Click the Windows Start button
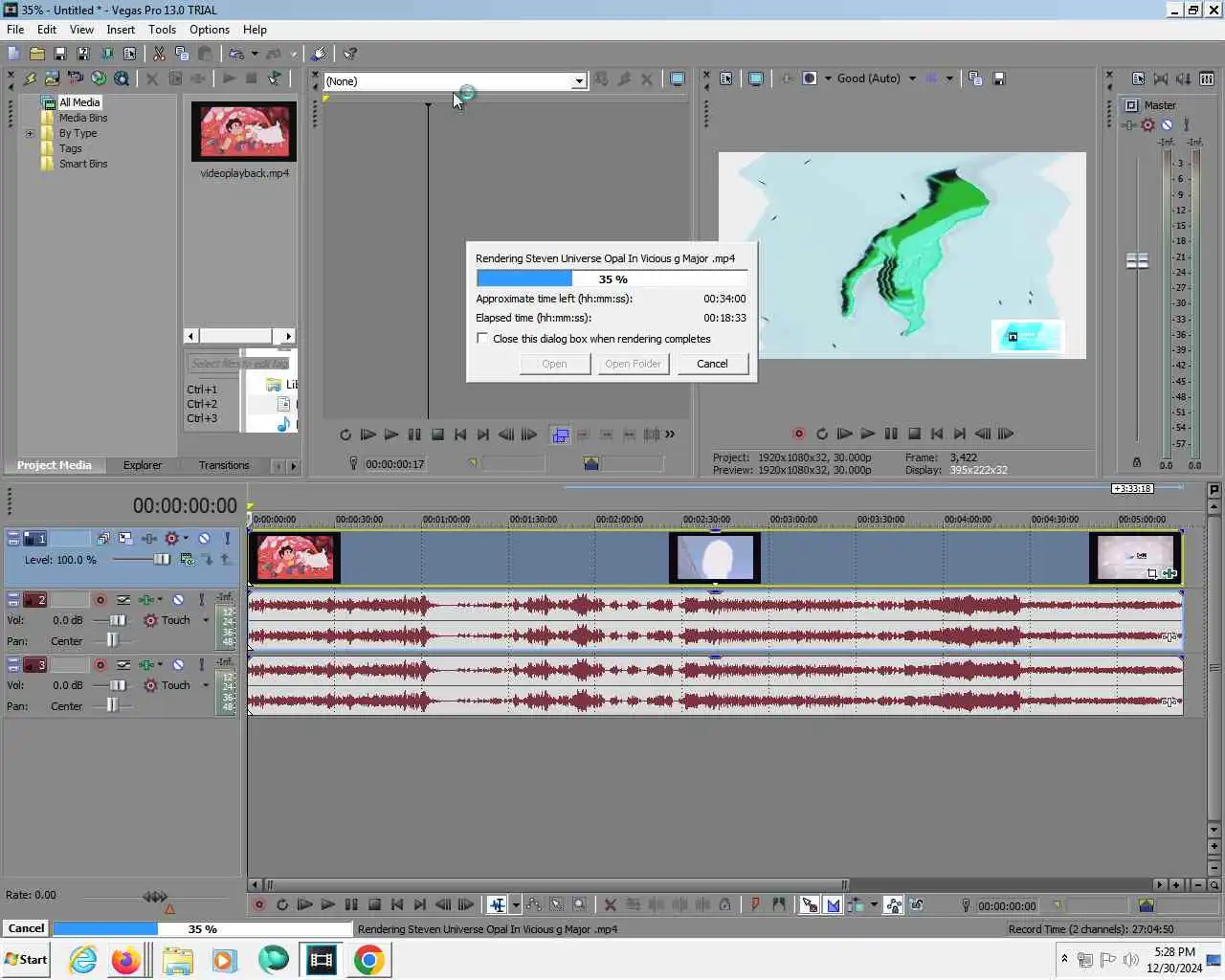The image size is (1225, 980). pyautogui.click(x=27, y=959)
